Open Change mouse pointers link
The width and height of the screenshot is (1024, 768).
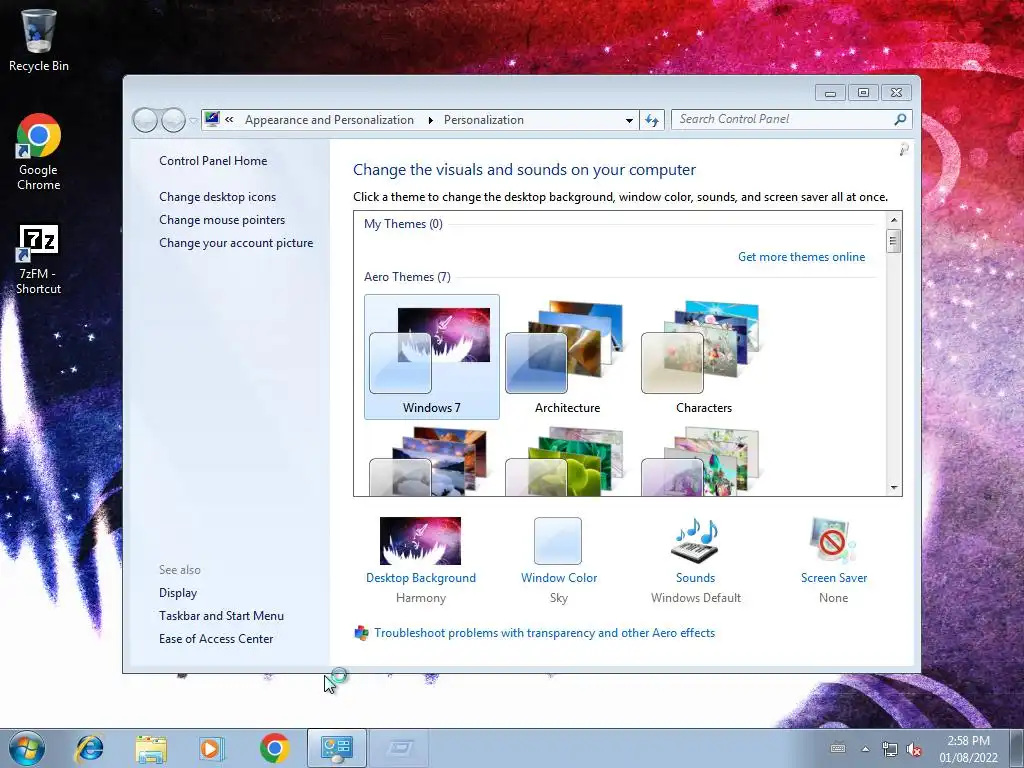point(222,219)
